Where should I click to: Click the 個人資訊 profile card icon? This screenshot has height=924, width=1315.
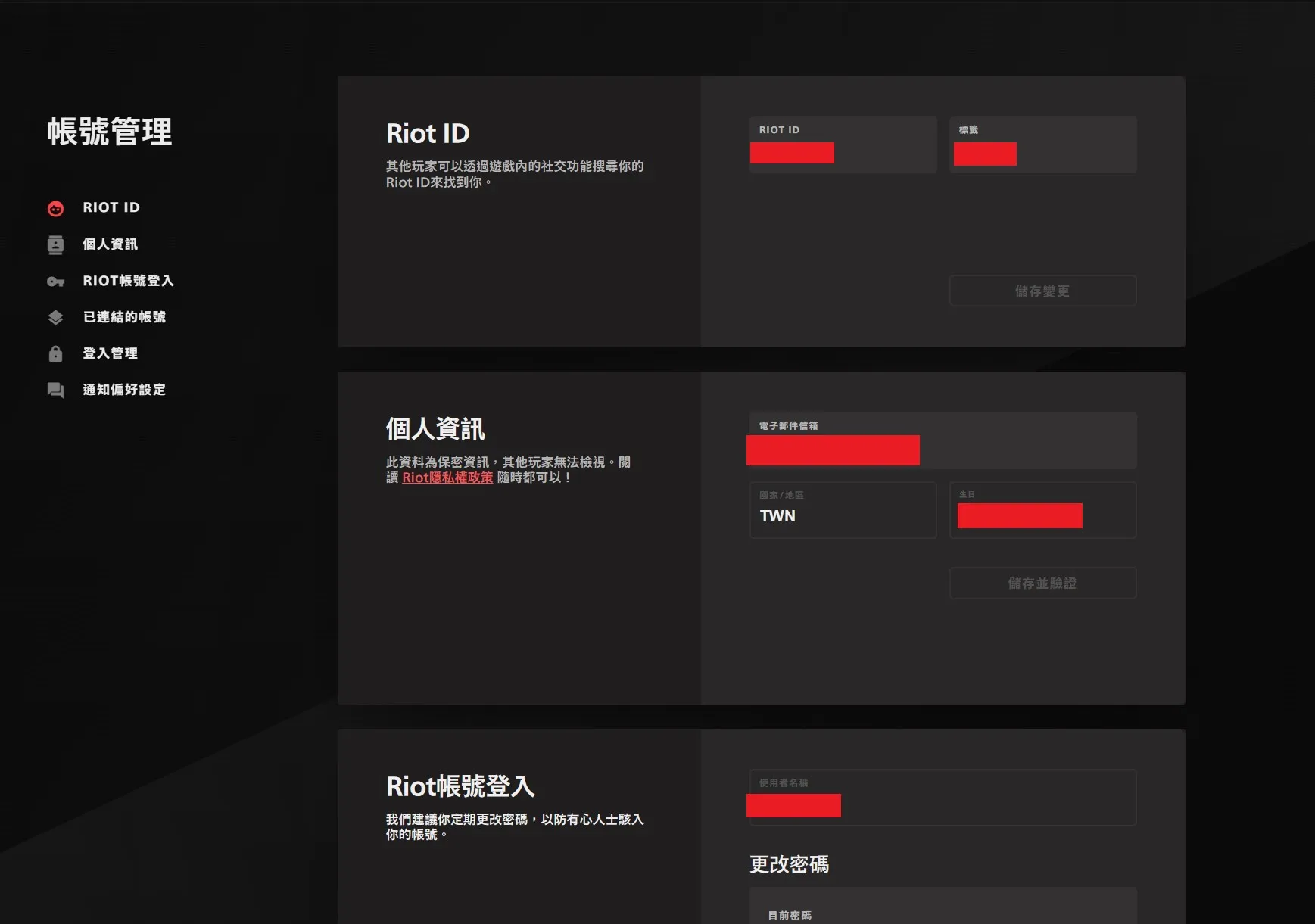(55, 244)
